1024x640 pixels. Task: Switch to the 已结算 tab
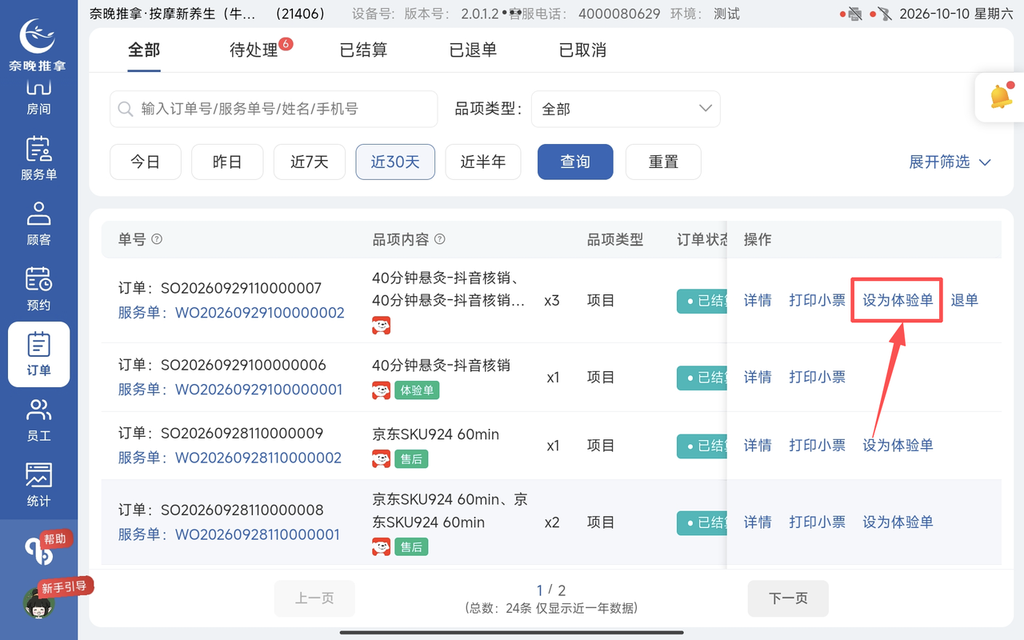(x=363, y=50)
